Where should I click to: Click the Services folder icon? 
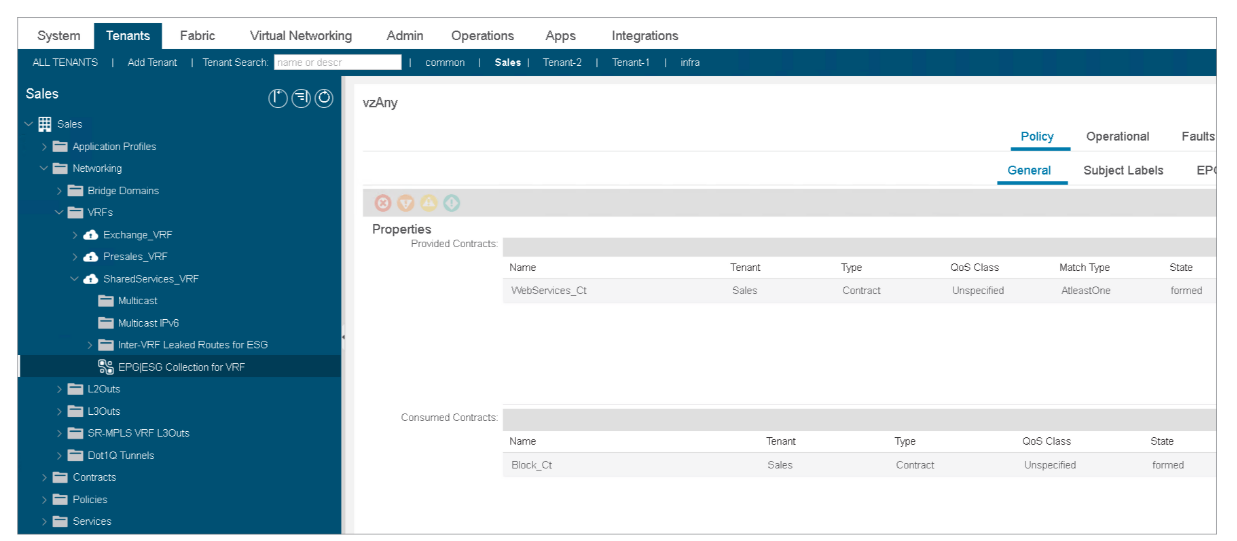60,521
